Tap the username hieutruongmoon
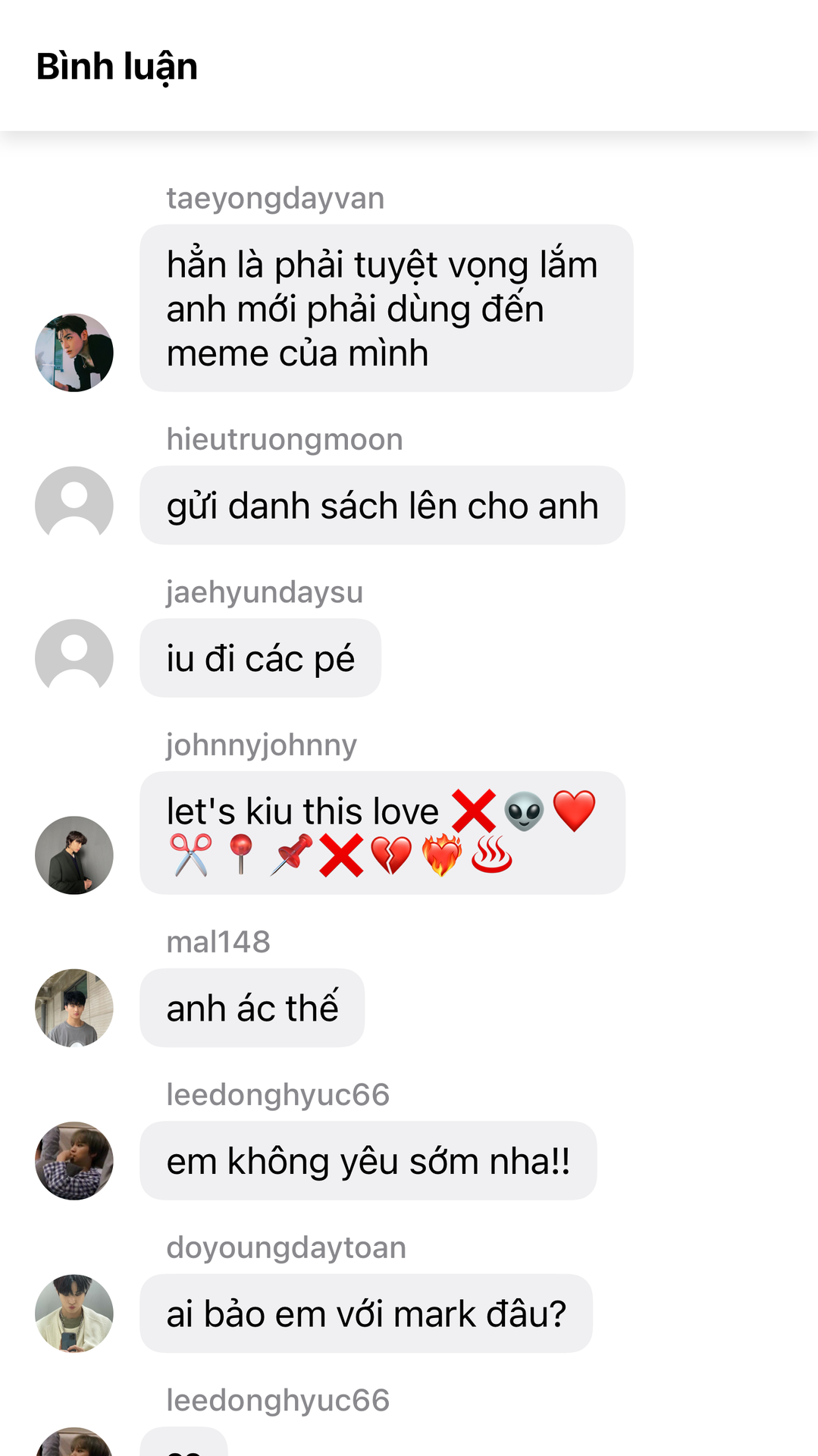Image resolution: width=818 pixels, height=1456 pixels. (284, 440)
